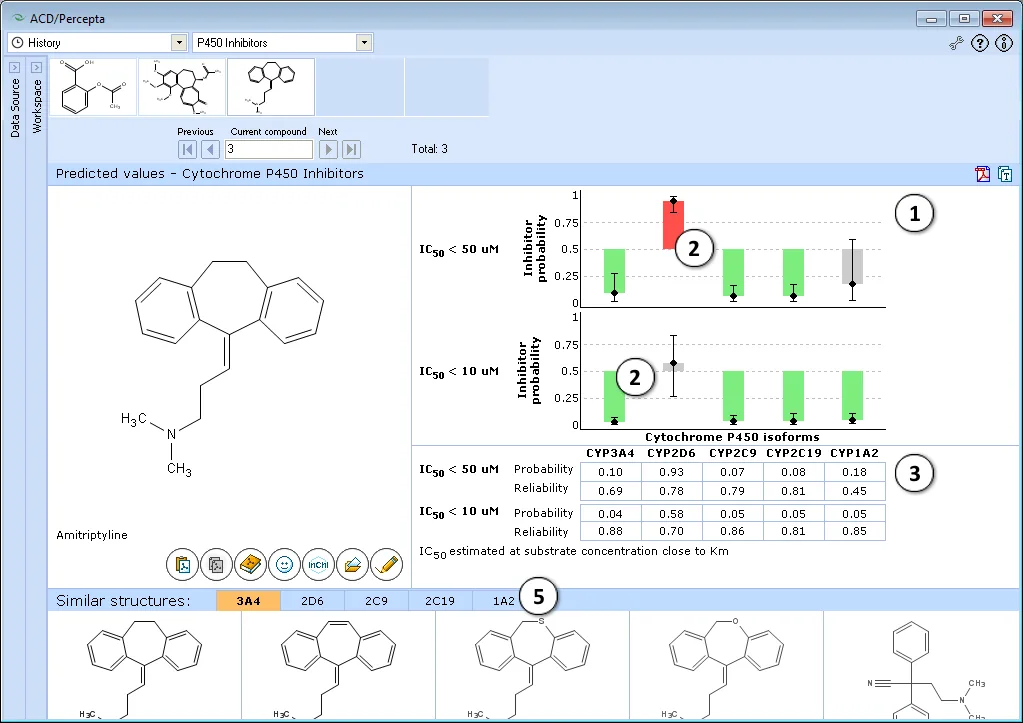The height and width of the screenshot is (723, 1023).
Task: Open the P450 Inhibitors module dropdown
Action: 364,42
